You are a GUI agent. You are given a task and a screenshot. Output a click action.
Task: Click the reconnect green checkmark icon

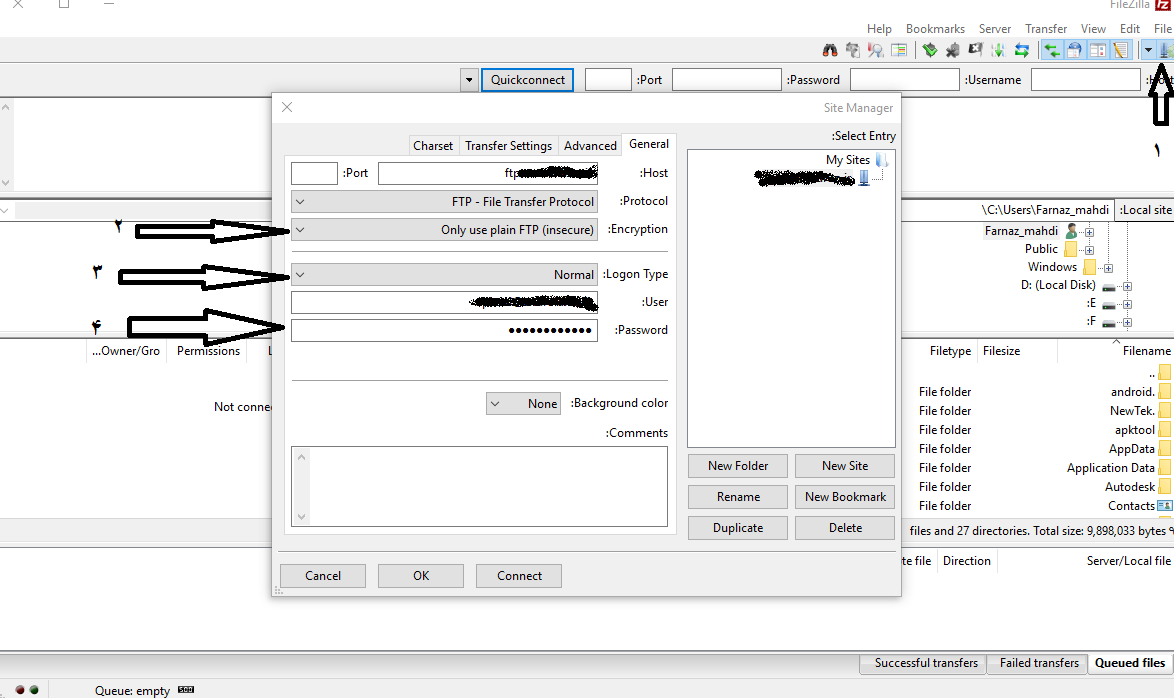929,50
